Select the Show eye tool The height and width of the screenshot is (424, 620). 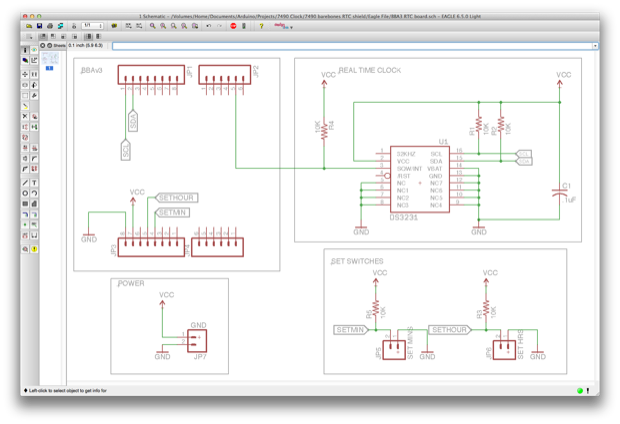(x=34, y=50)
